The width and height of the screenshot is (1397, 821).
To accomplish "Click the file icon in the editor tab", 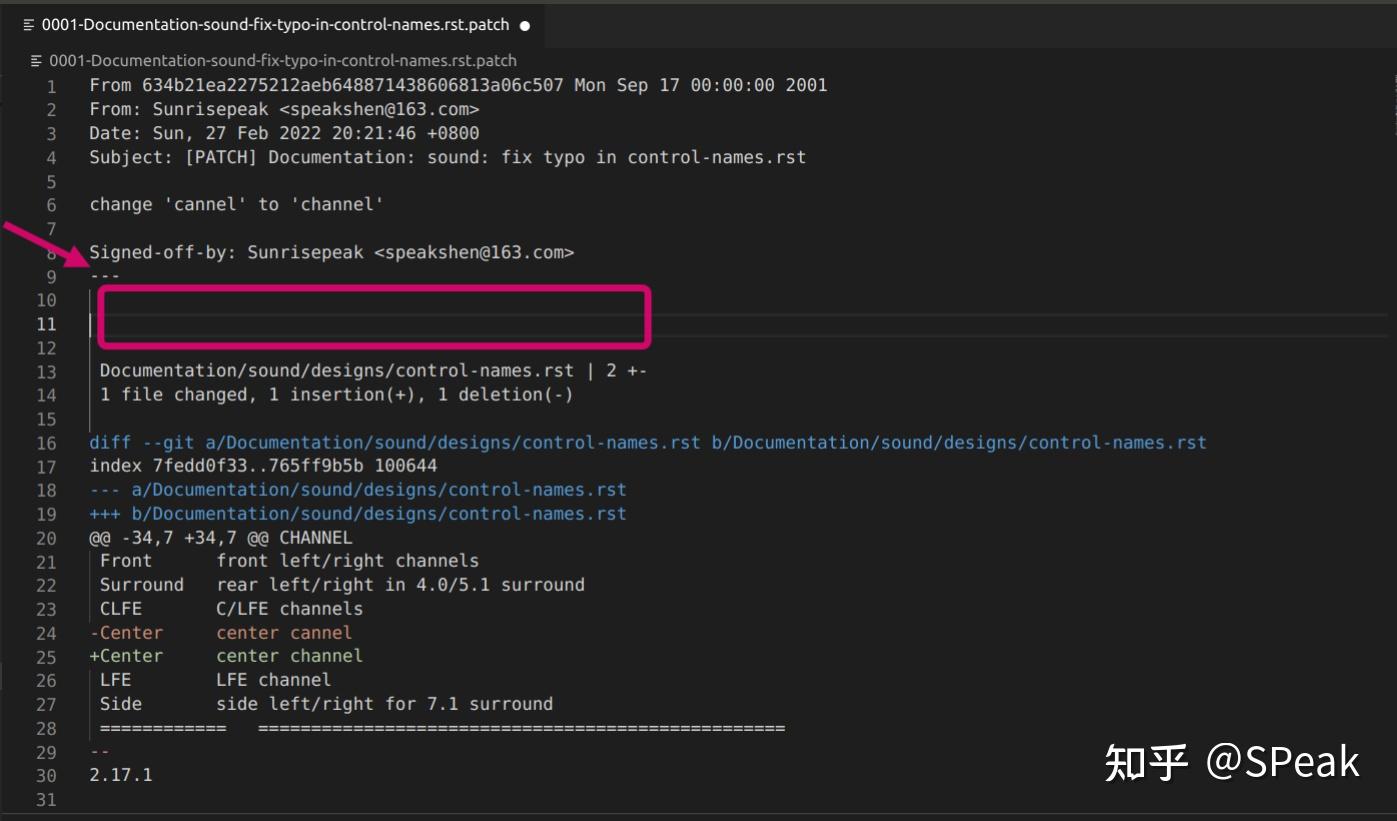I will tap(28, 25).
